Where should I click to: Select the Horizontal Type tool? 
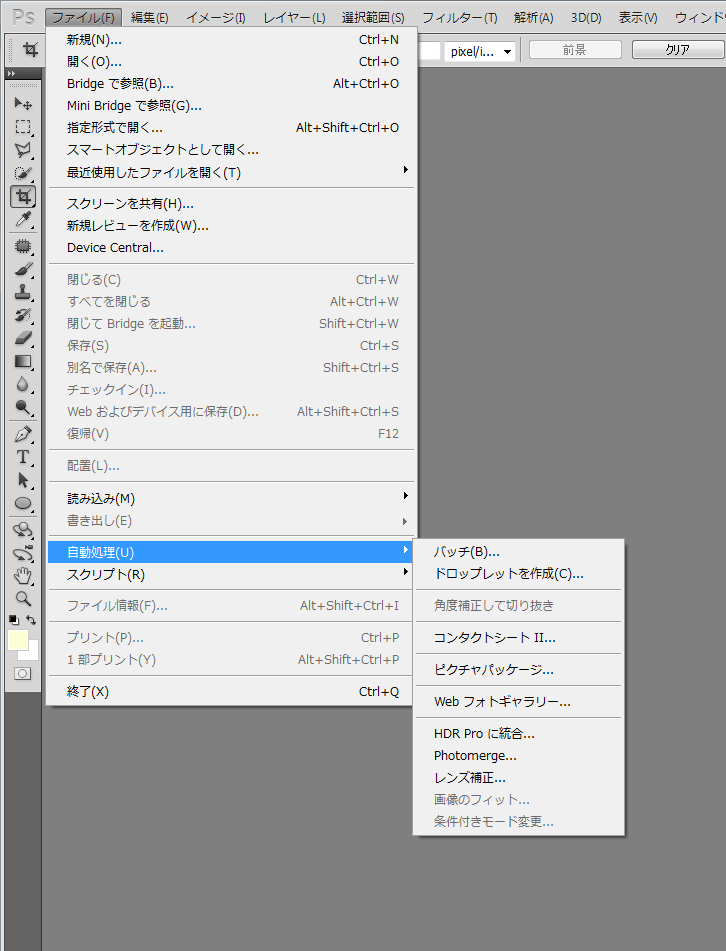23,457
